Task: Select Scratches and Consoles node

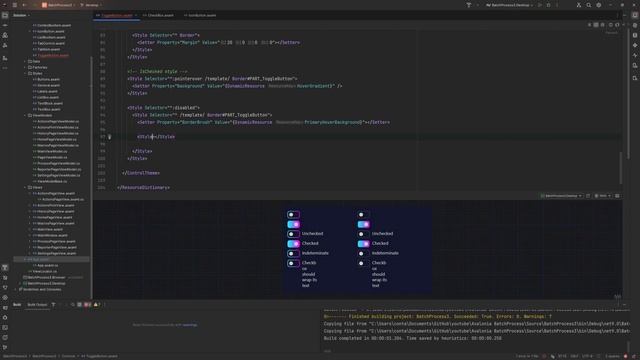Action: [x=42, y=289]
